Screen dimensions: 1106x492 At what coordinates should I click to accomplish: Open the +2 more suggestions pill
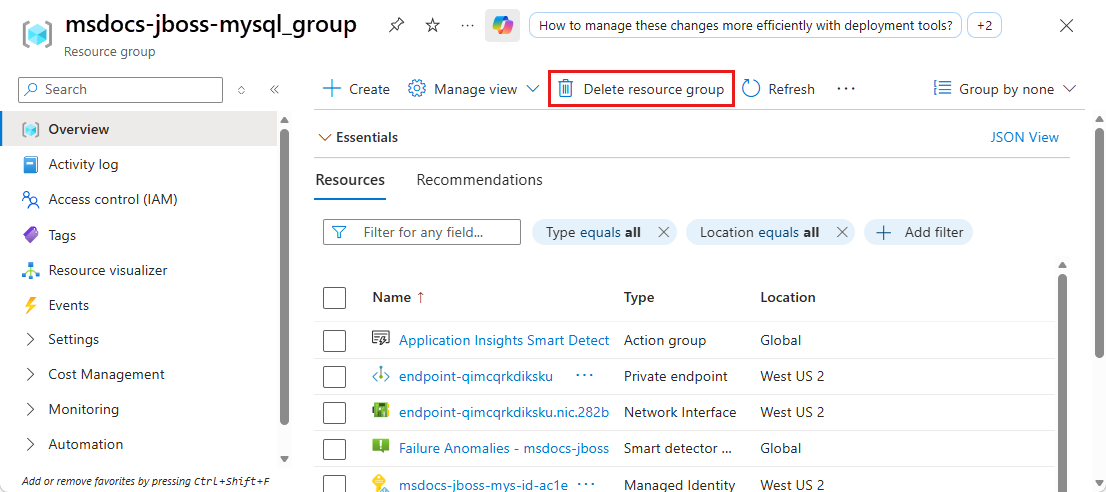[984, 26]
